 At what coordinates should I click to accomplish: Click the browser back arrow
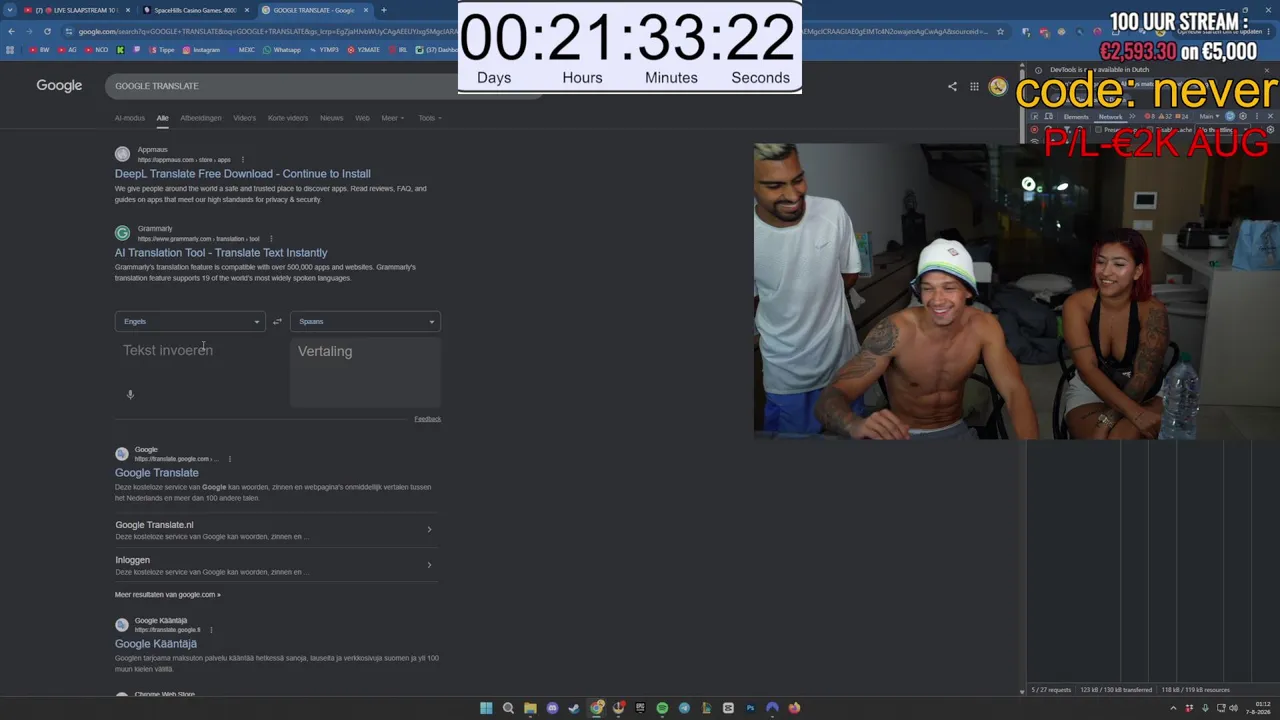tap(12, 31)
